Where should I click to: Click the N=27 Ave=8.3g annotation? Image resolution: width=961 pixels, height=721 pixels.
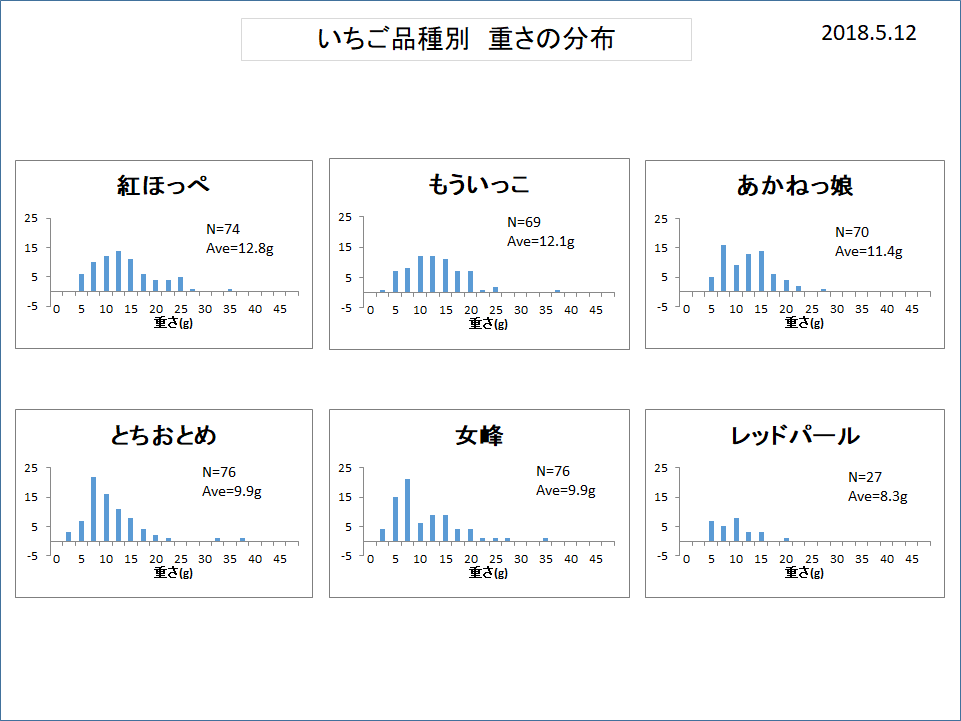pos(877,487)
